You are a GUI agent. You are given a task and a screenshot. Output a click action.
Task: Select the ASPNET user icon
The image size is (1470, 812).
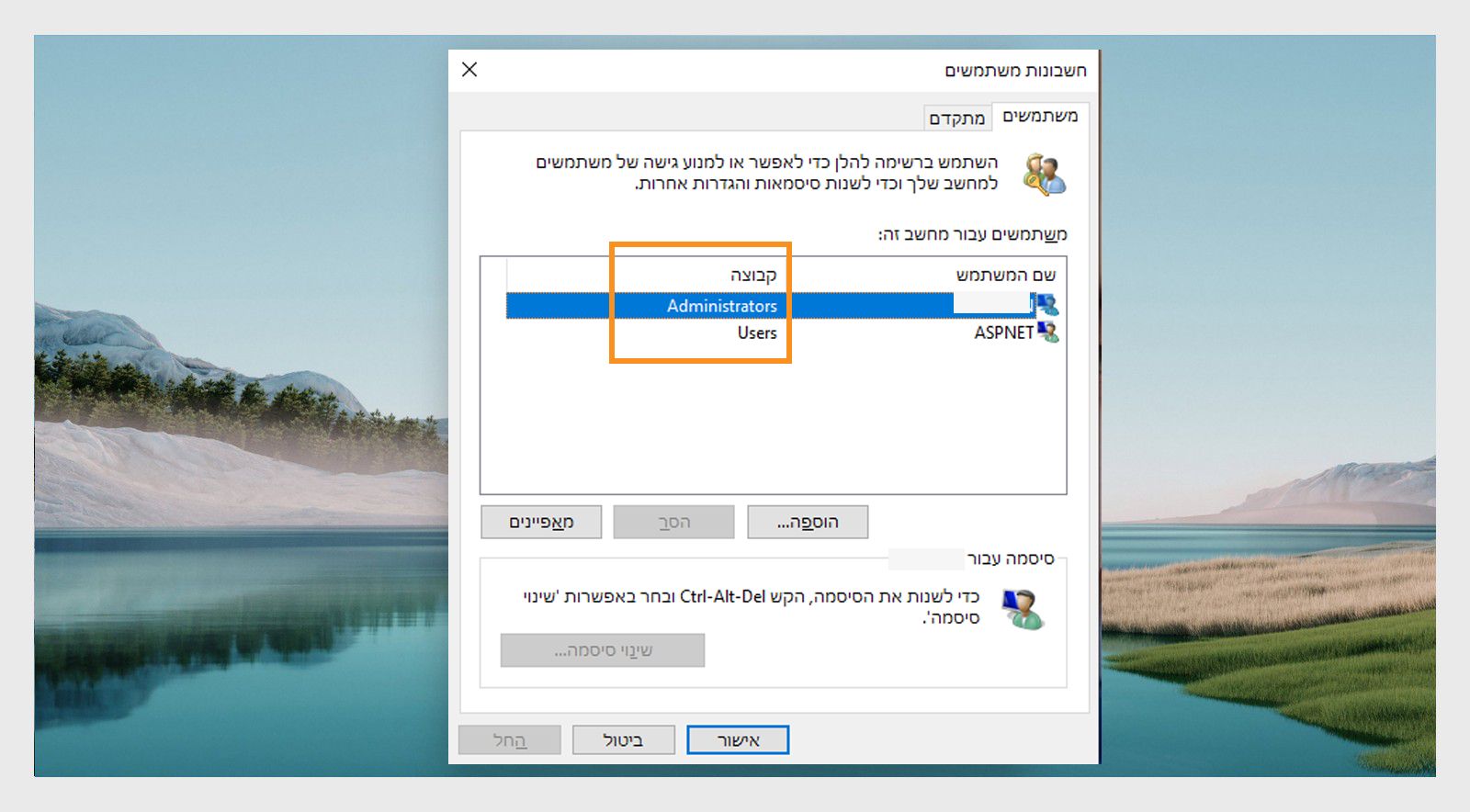1047,333
